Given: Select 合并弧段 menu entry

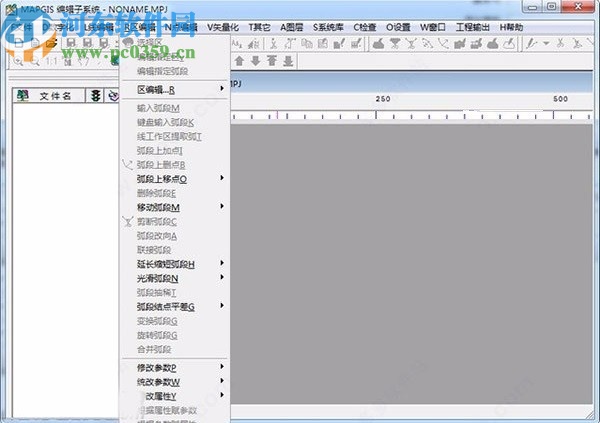Looking at the screenshot, I should [x=154, y=350].
